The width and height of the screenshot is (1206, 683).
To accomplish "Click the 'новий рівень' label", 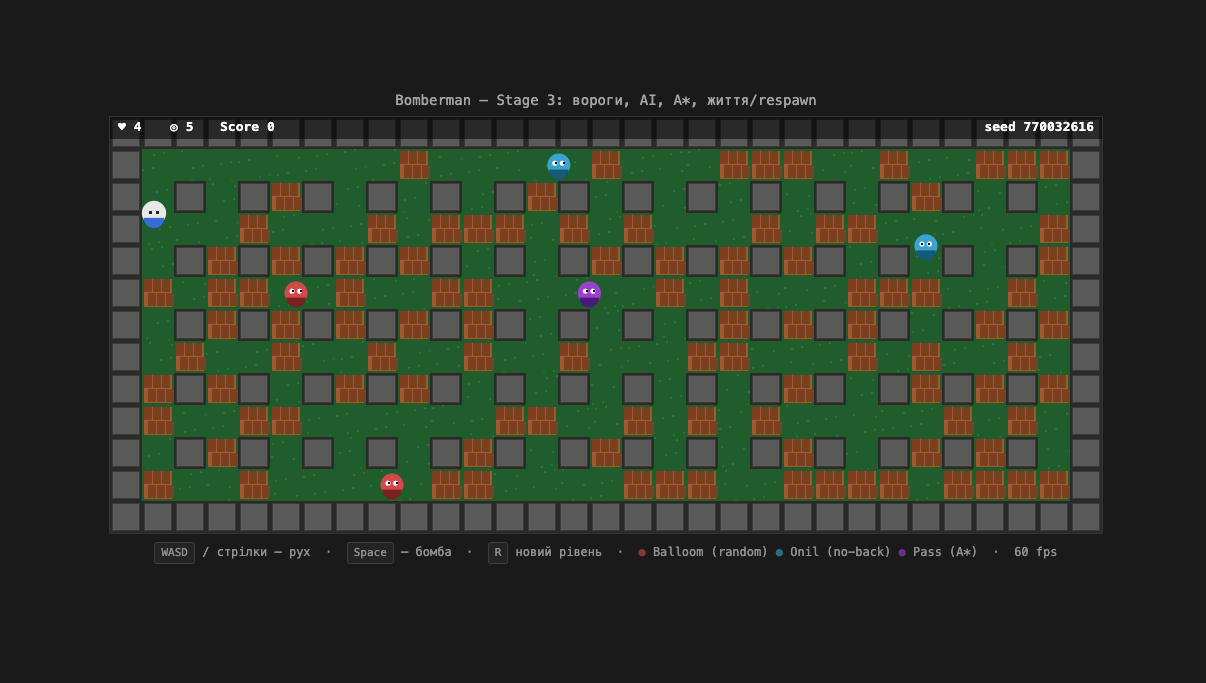I will [x=559, y=552].
